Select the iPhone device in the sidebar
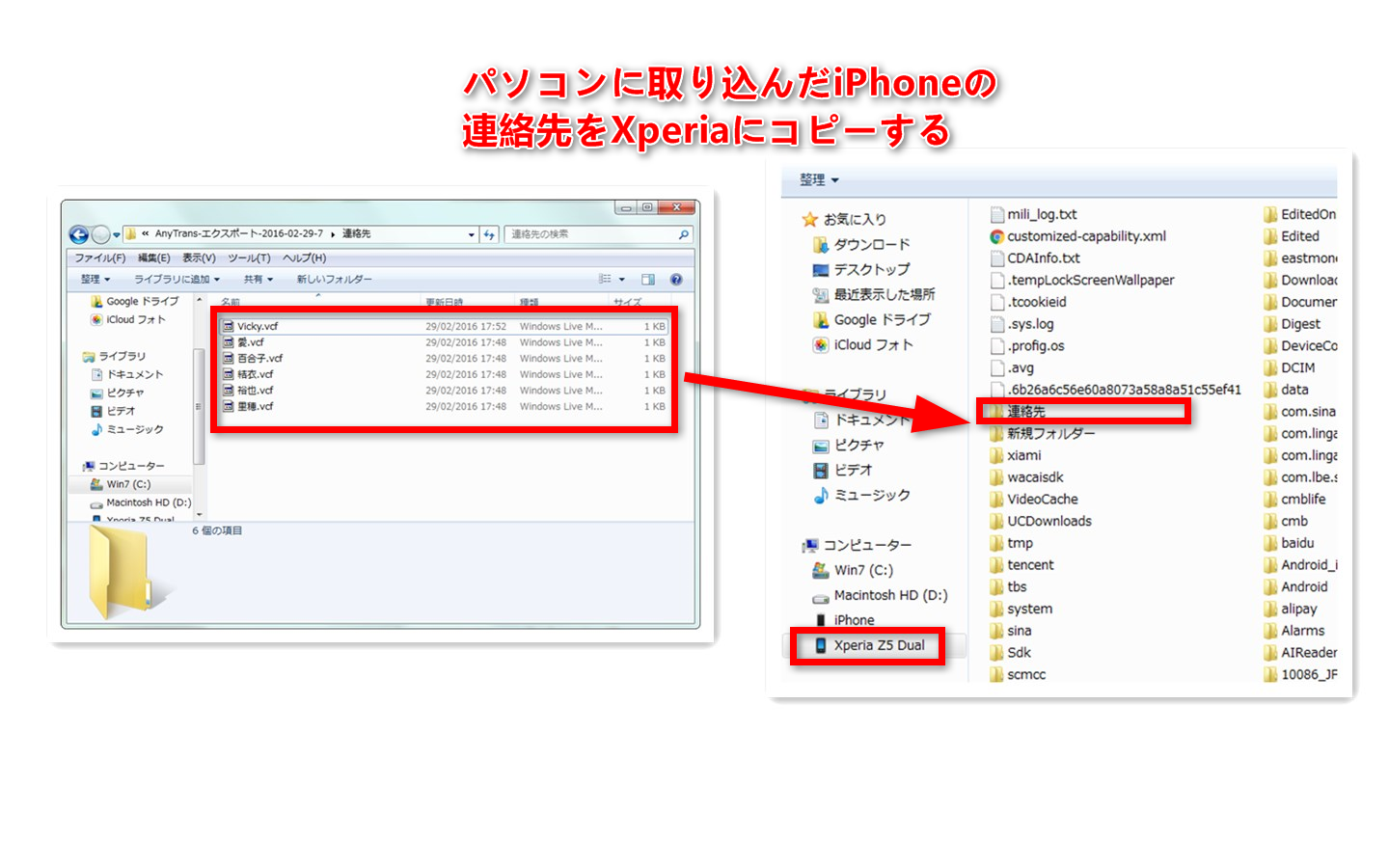The height and width of the screenshot is (868, 1389). click(844, 620)
